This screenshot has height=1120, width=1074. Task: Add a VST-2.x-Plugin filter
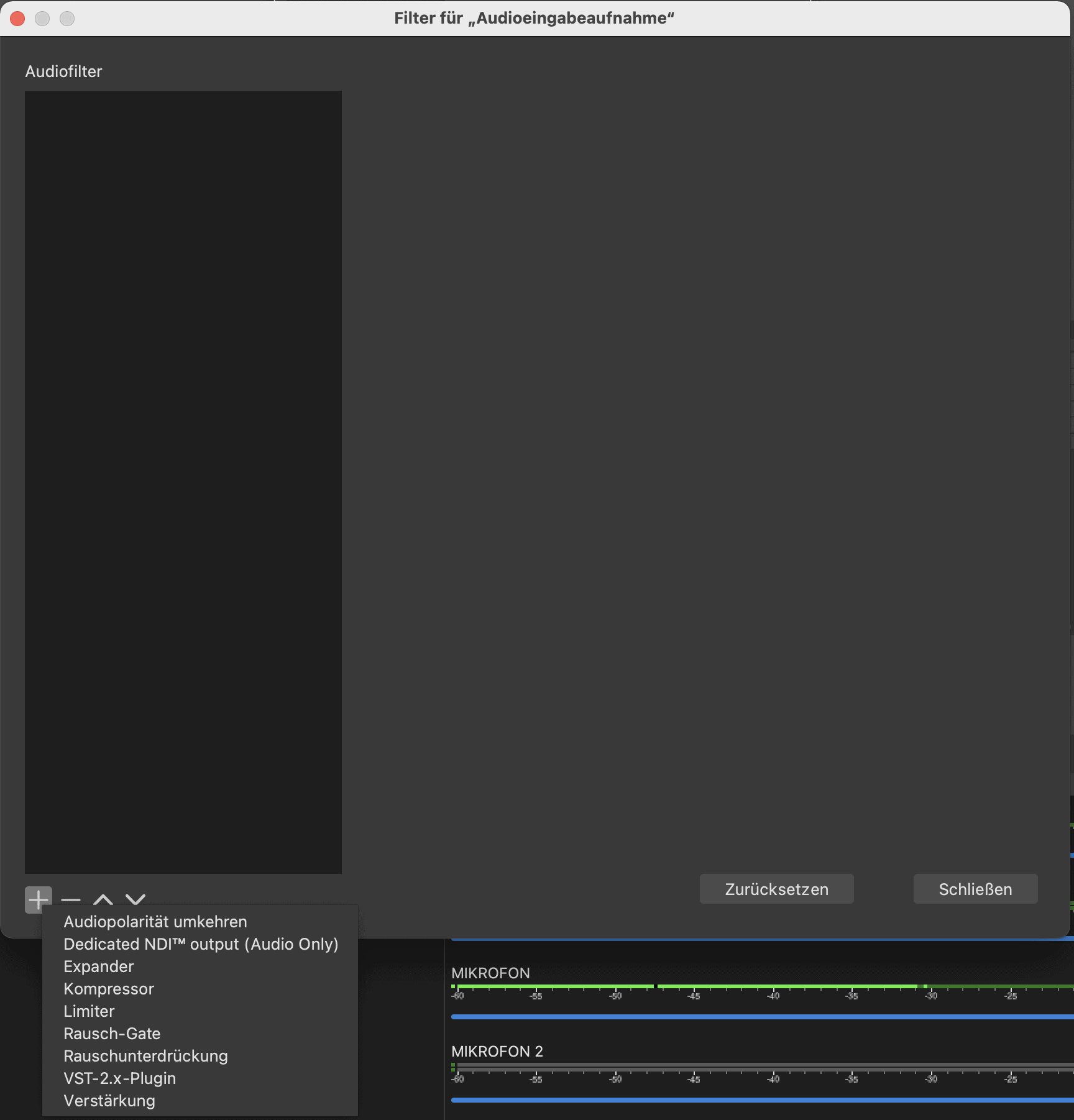[x=200, y=1078]
